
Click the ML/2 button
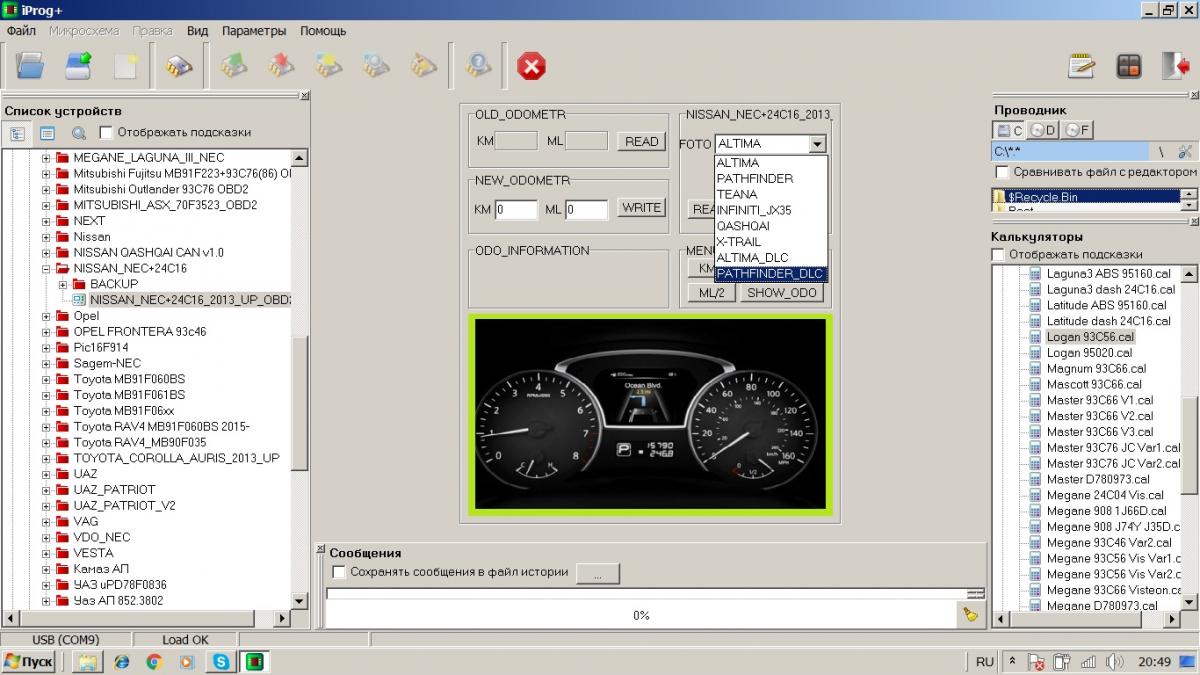pos(711,293)
